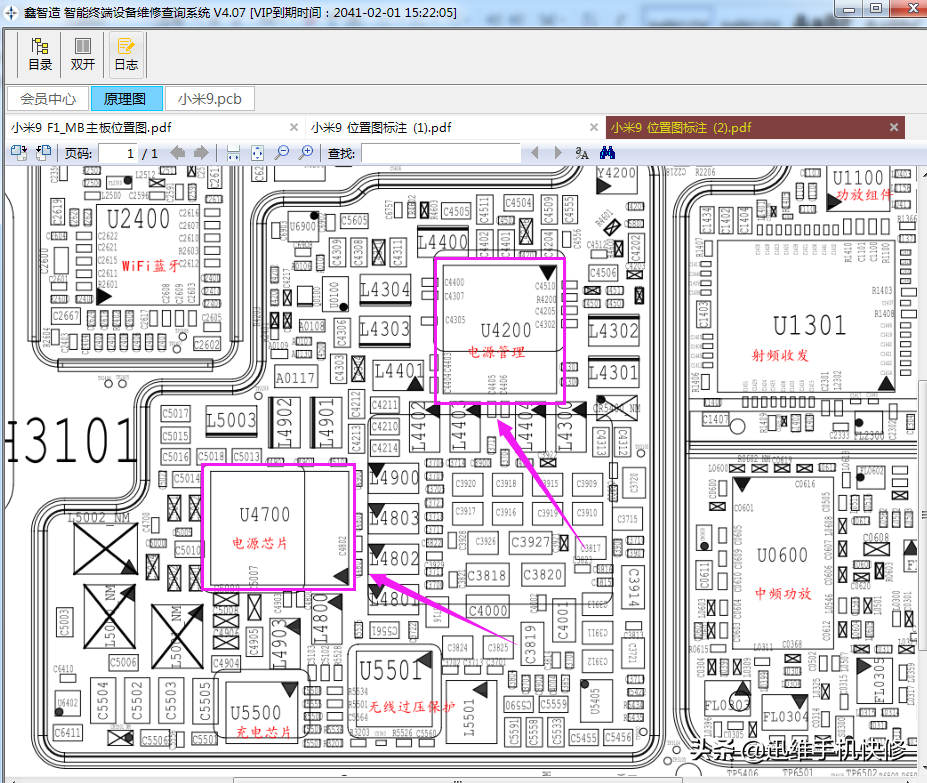Click the C3820 capacitor label

[x=542, y=574]
